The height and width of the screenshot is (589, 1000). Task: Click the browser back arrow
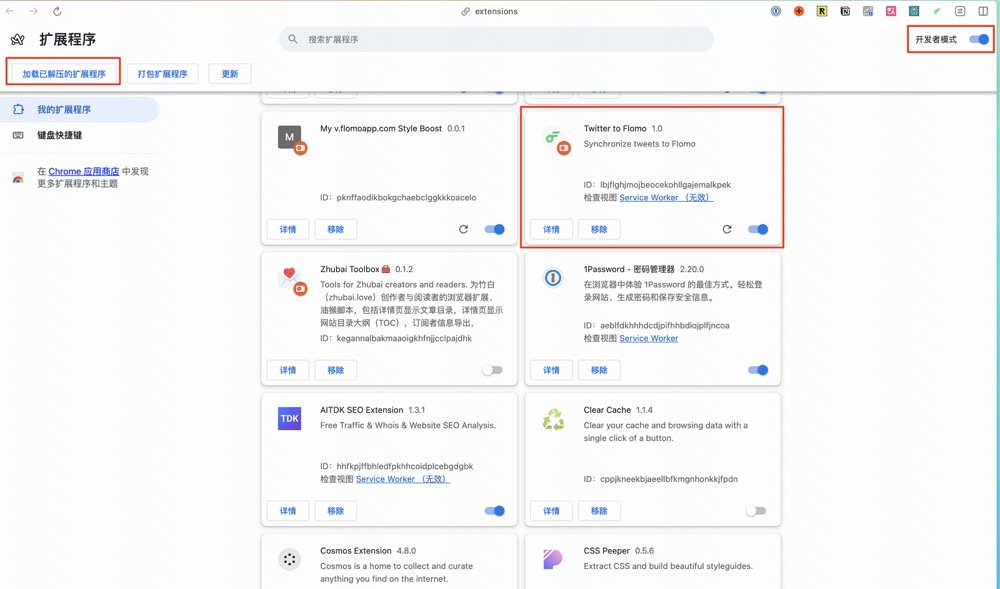click(x=10, y=11)
